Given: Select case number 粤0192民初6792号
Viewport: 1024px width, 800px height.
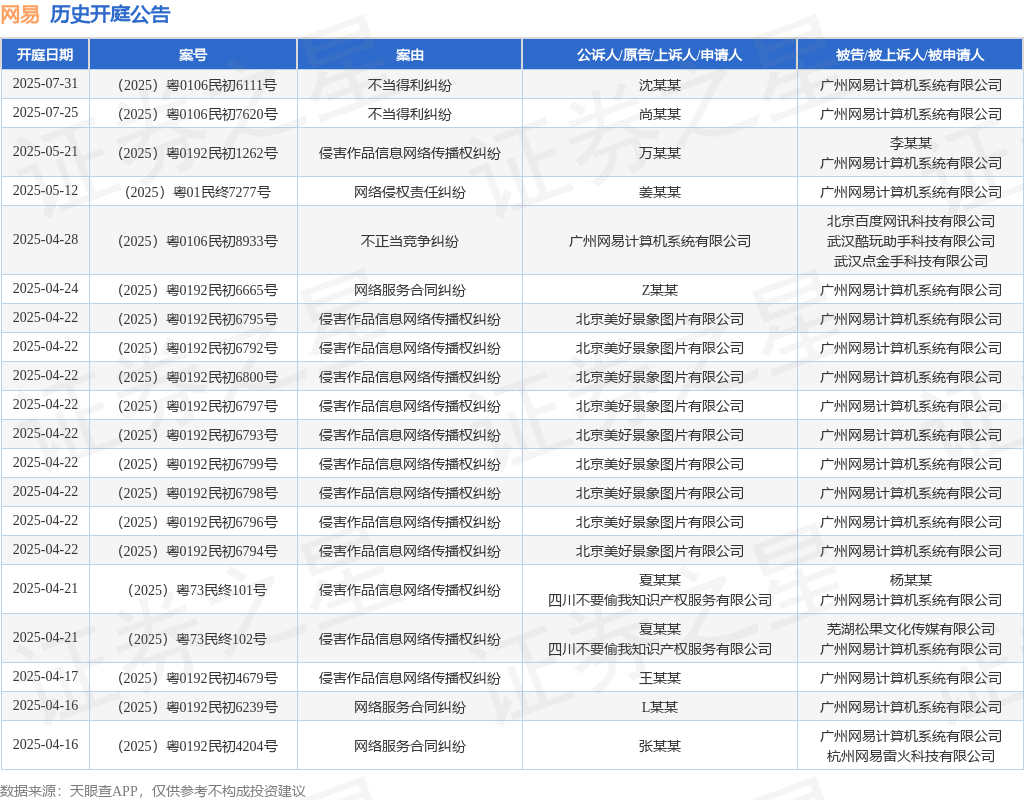Looking at the screenshot, I should tap(197, 348).
